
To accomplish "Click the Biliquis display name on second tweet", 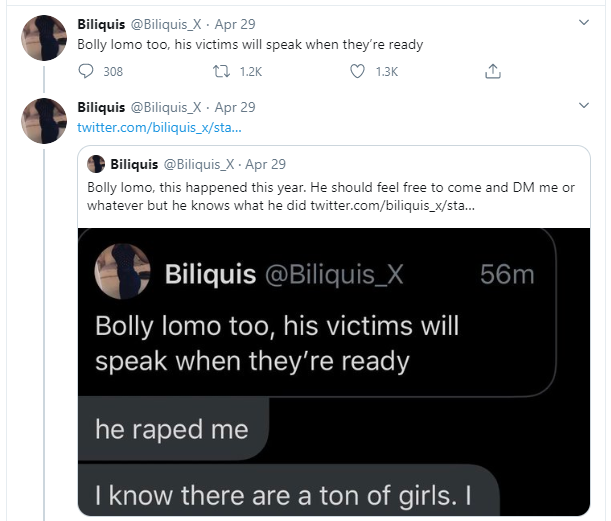I will click(x=101, y=107).
